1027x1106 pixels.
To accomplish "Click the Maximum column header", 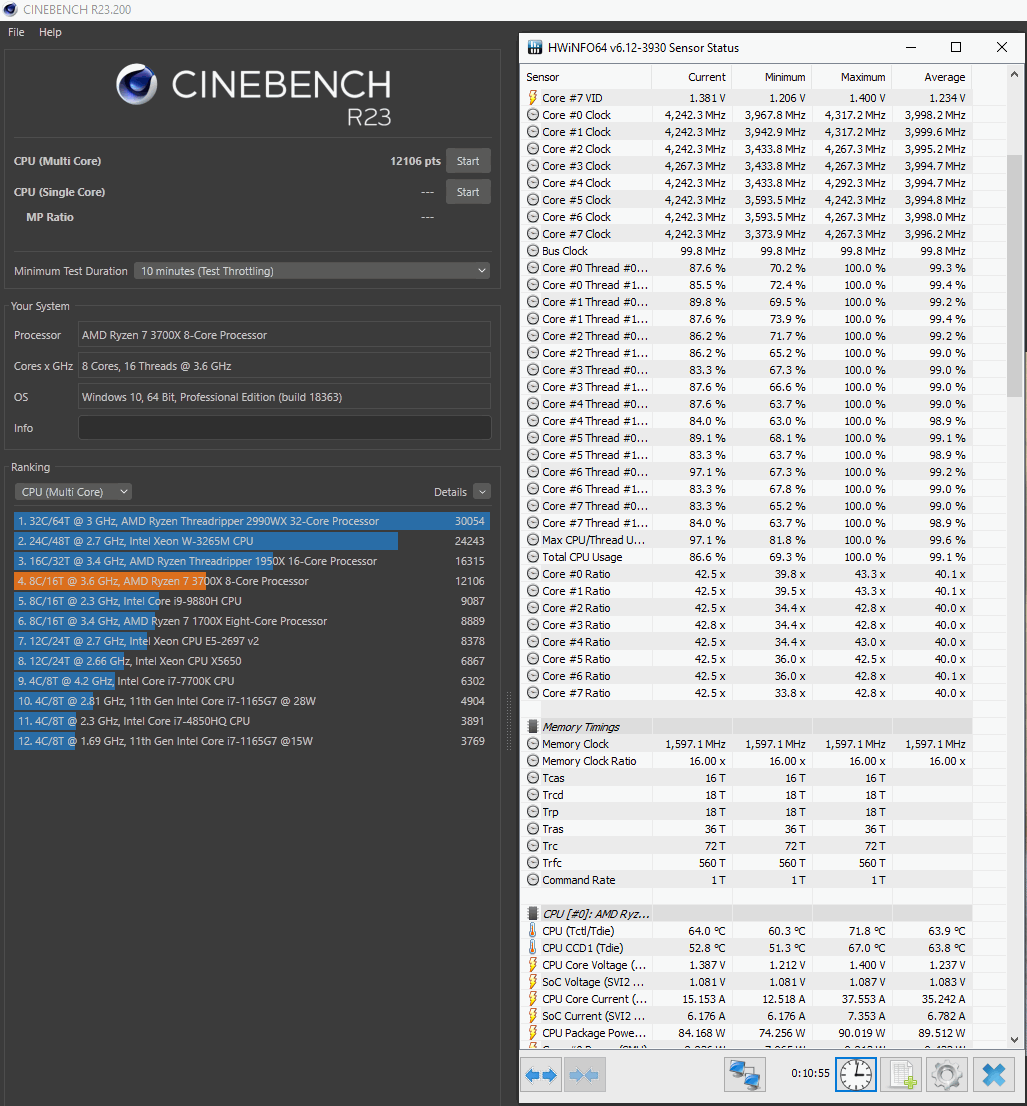I will (851, 77).
